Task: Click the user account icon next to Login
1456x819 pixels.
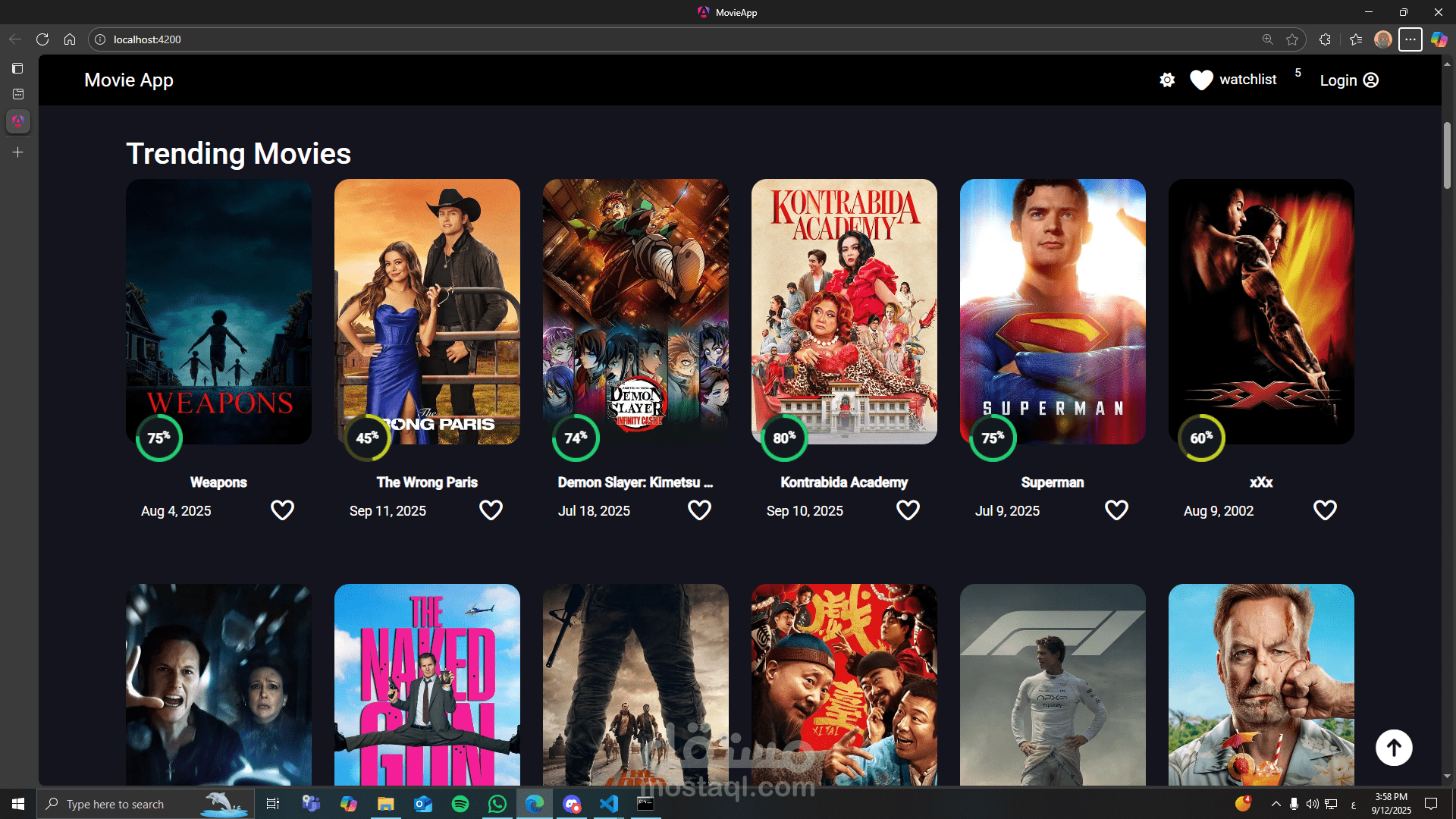Action: (1371, 80)
